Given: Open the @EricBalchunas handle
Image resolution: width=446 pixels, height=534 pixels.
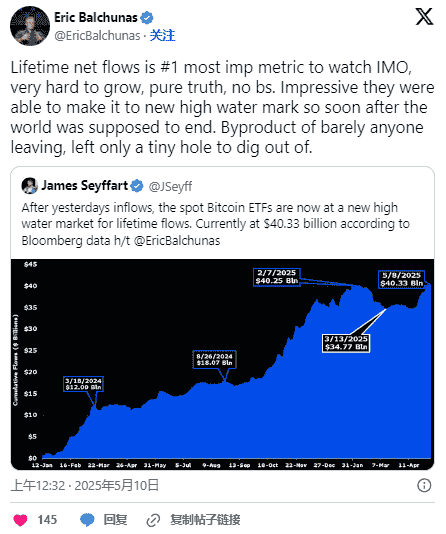Looking at the screenshot, I should pyautogui.click(x=97, y=35).
